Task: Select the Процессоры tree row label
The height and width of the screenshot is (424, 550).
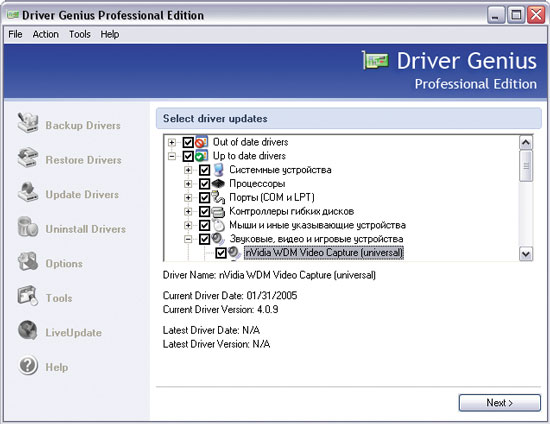Action: coord(257,184)
